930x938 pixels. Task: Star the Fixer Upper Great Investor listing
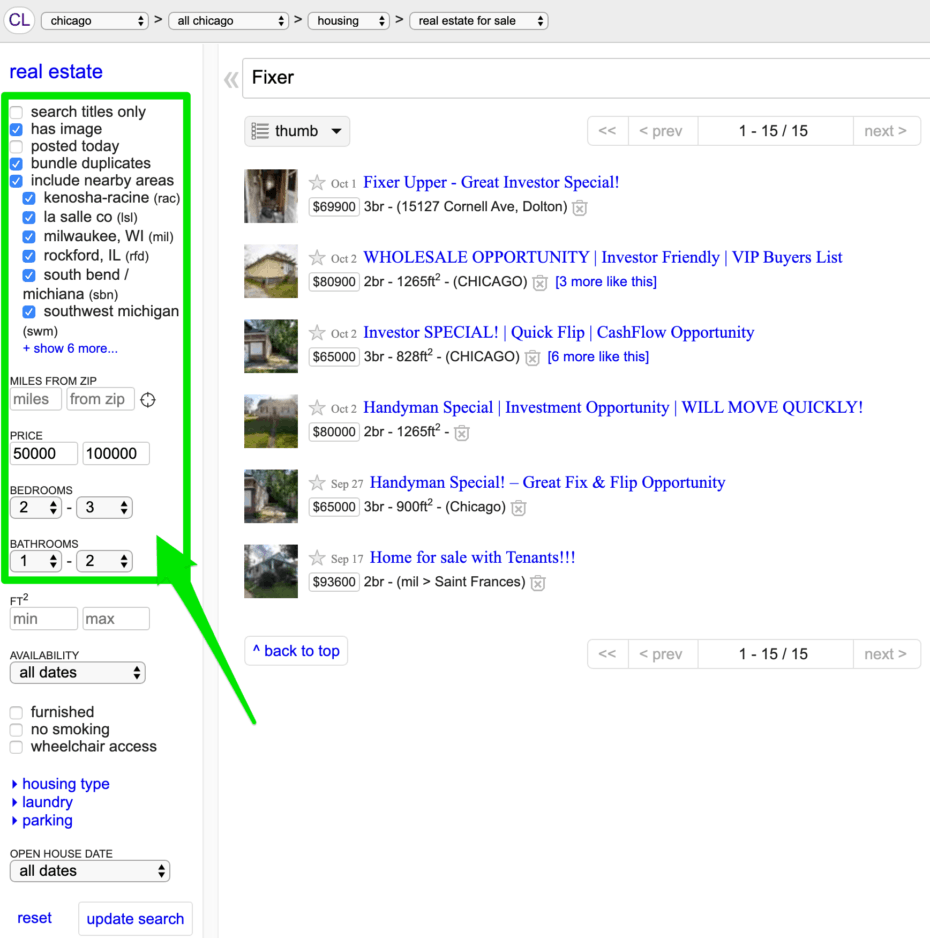(x=317, y=183)
